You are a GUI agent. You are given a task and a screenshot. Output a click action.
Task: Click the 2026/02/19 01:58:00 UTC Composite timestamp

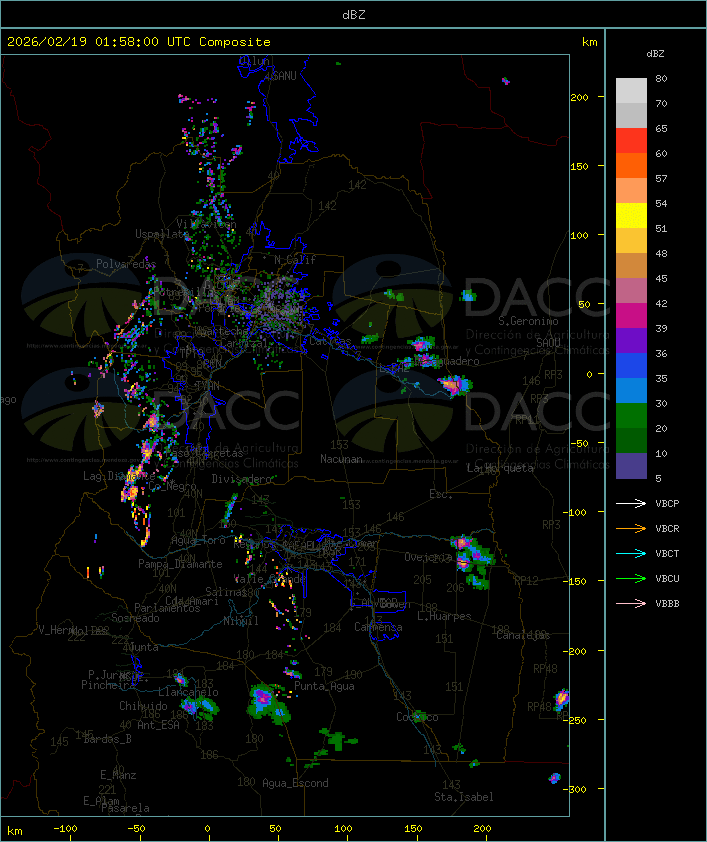(x=139, y=42)
